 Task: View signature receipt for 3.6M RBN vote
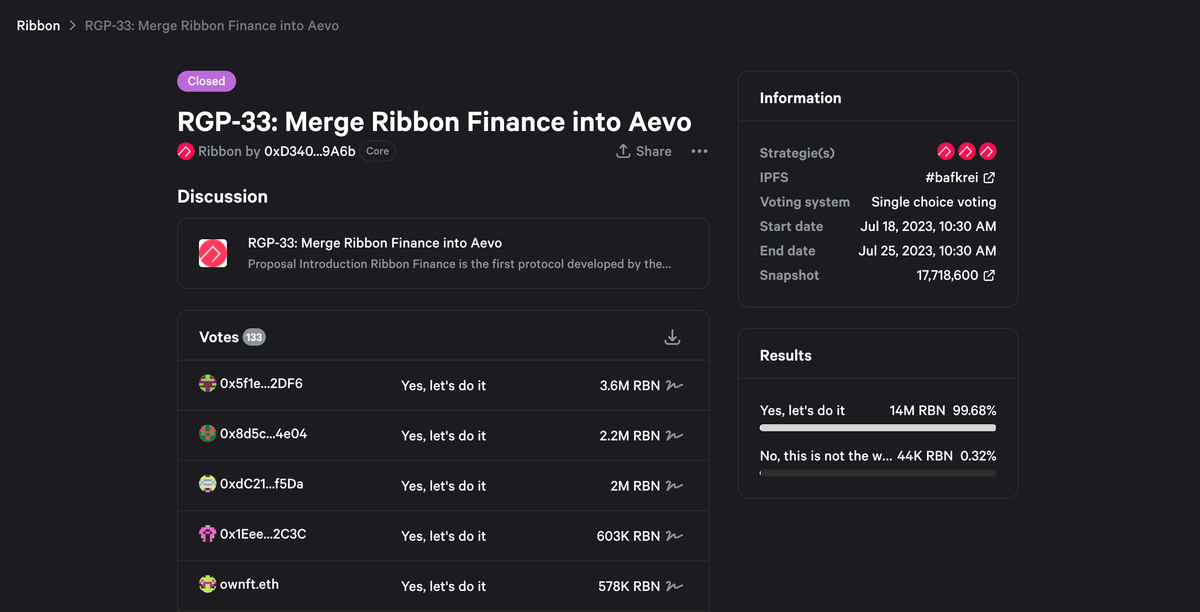[x=674, y=385]
